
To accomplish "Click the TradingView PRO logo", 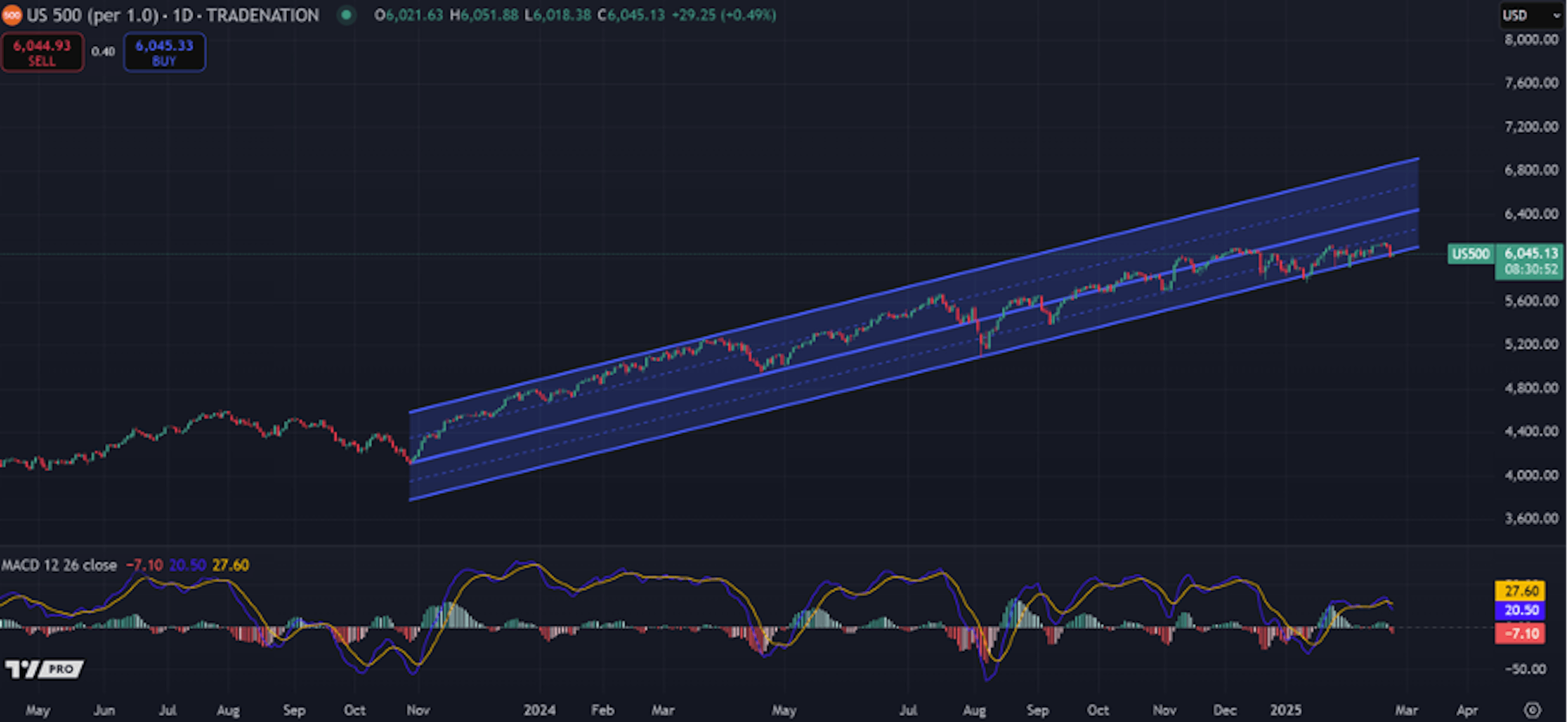I will pyautogui.click(x=44, y=669).
